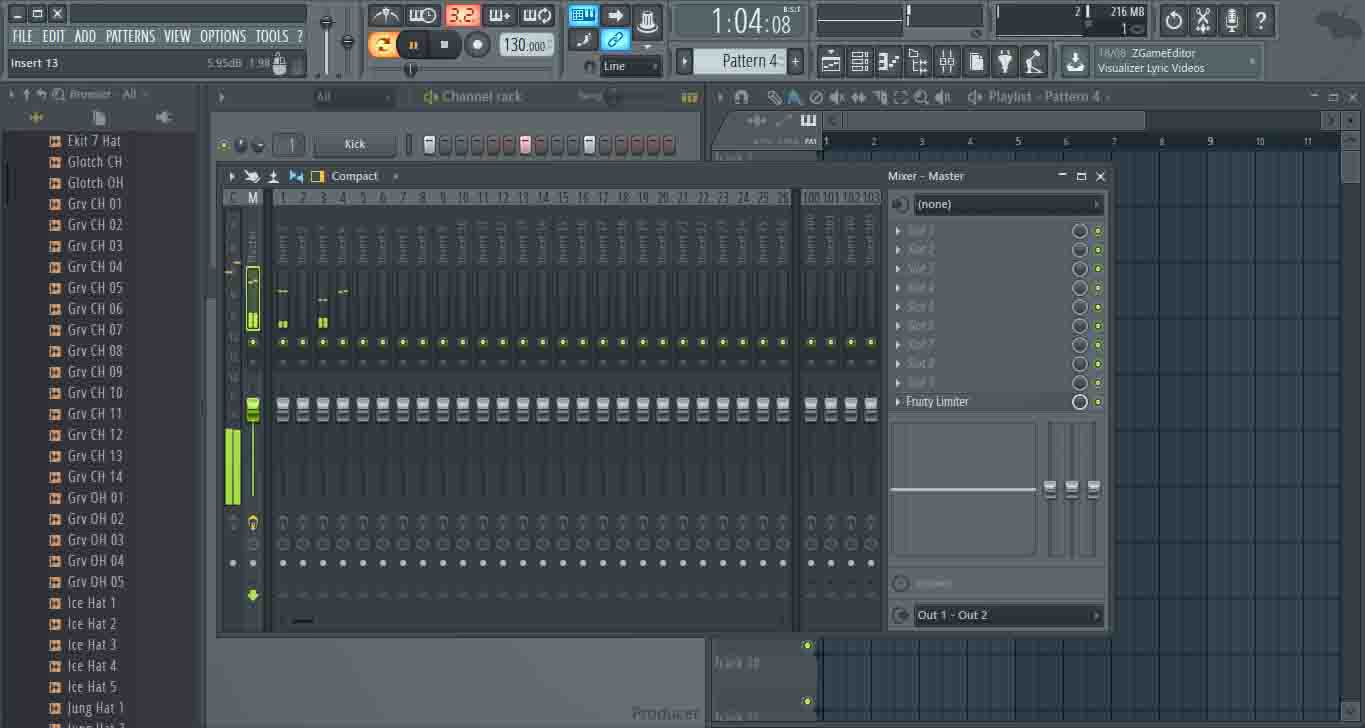Open the VIEW menu
The image size is (1365, 728).
coord(177,36)
